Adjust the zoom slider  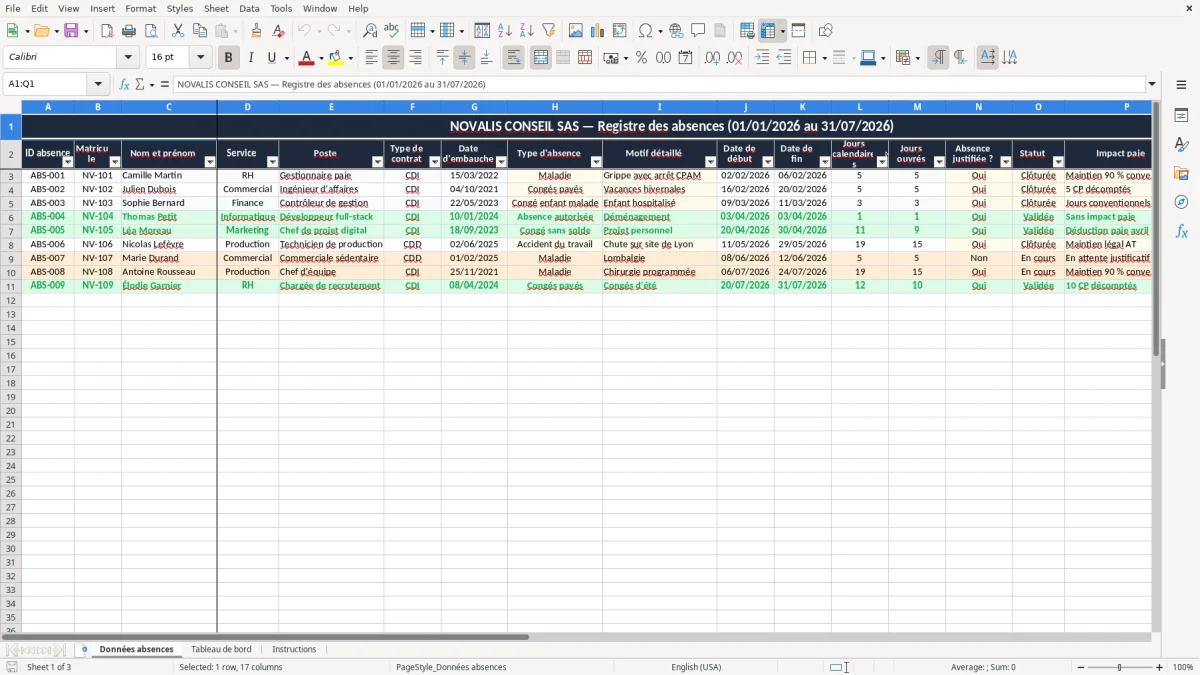(x=1120, y=667)
